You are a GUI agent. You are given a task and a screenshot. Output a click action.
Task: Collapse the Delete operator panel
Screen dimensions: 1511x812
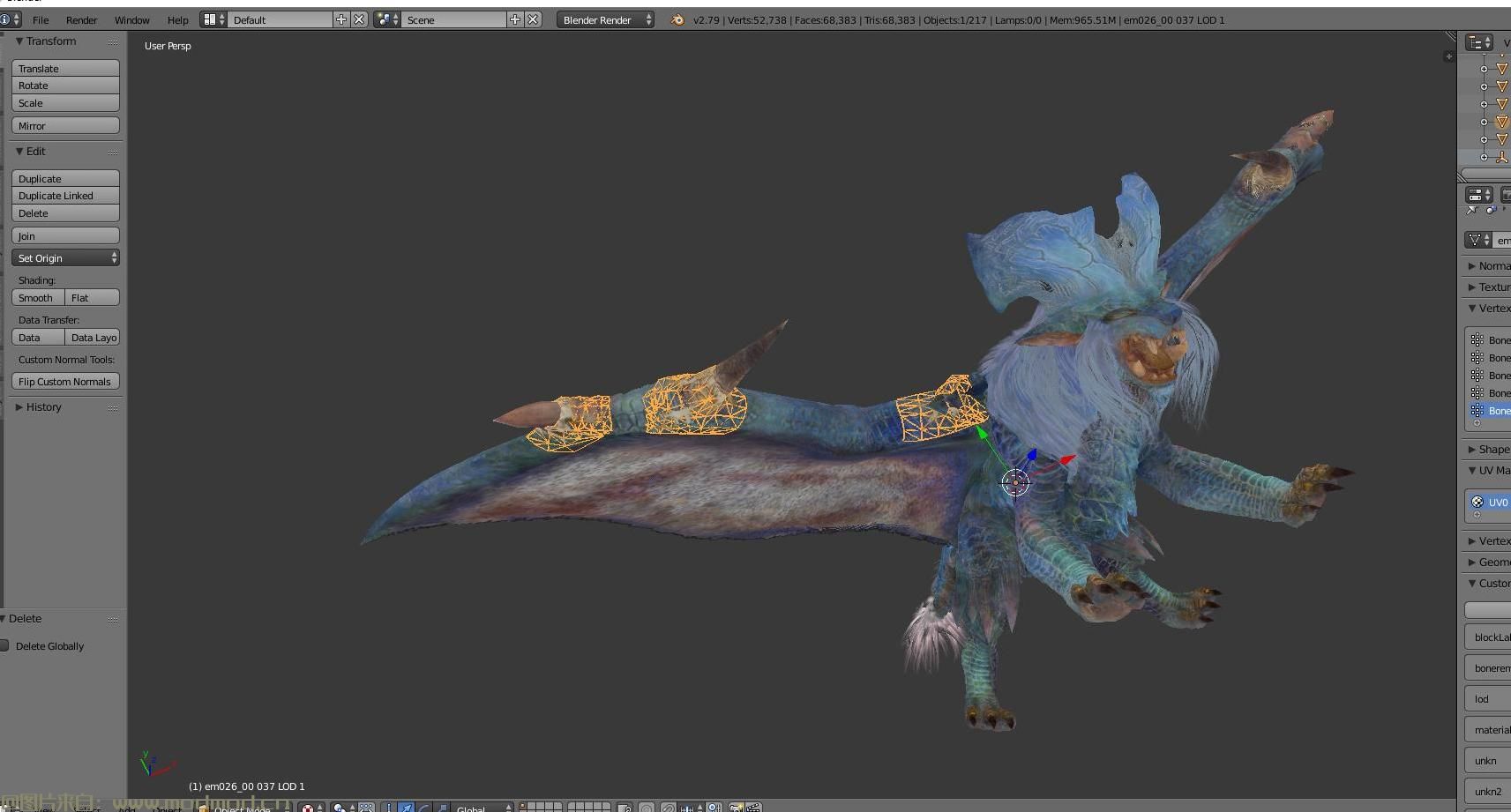4,619
